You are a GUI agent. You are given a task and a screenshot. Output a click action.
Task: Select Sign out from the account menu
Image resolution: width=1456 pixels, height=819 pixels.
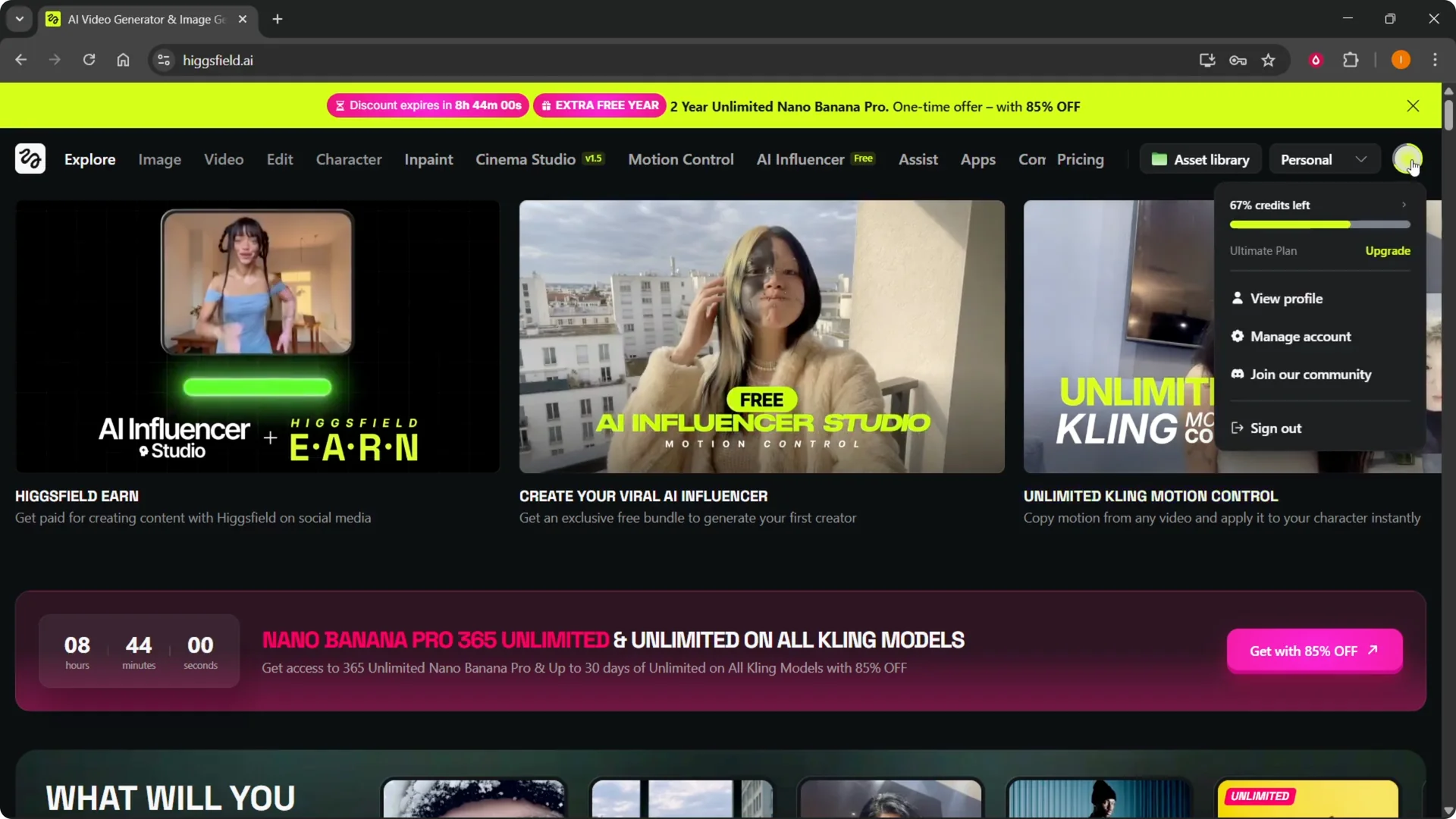pyautogui.click(x=1276, y=428)
